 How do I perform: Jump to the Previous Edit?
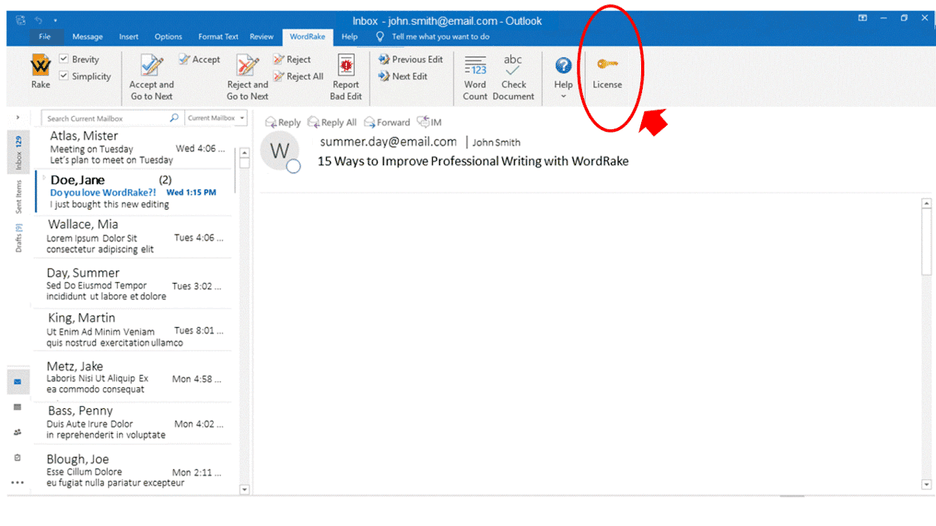pyautogui.click(x=410, y=60)
